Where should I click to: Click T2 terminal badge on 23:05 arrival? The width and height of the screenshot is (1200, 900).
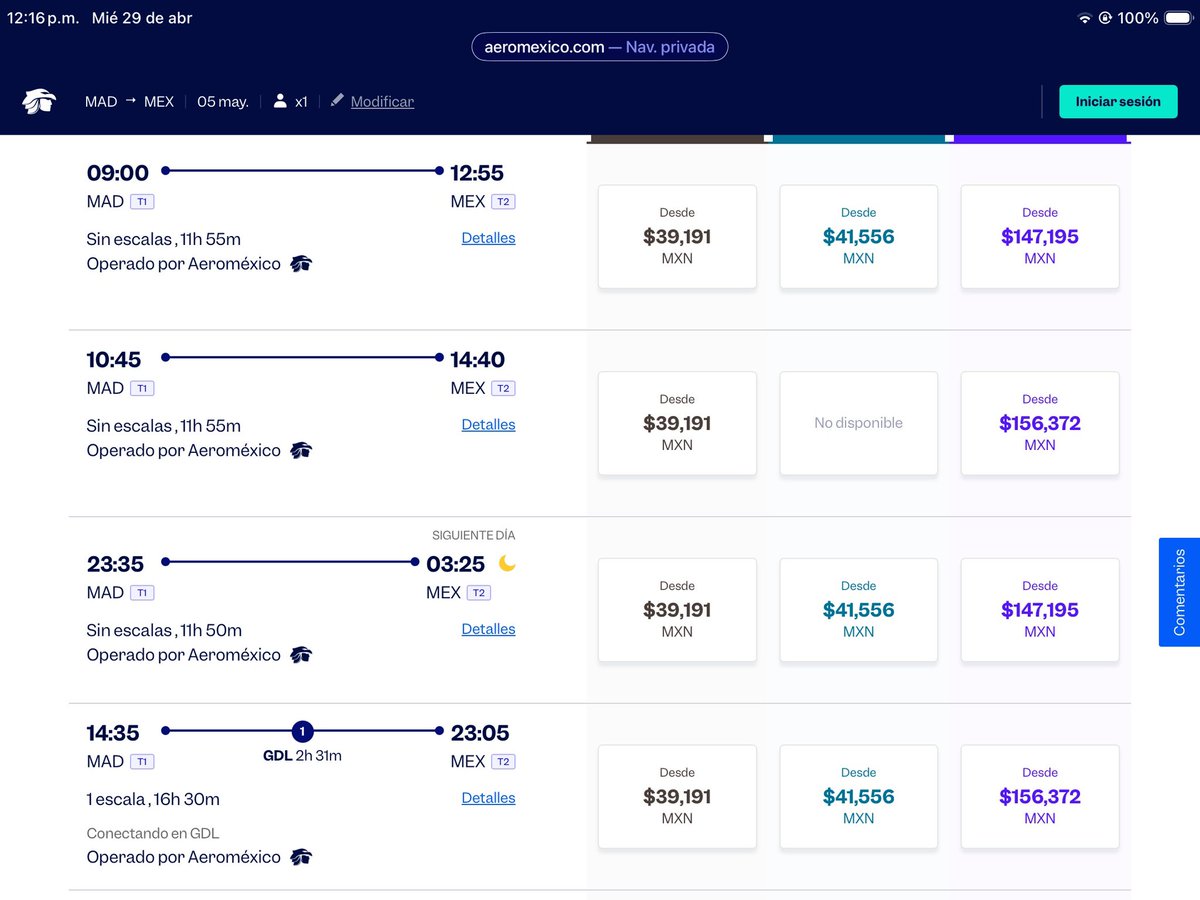[x=504, y=762]
